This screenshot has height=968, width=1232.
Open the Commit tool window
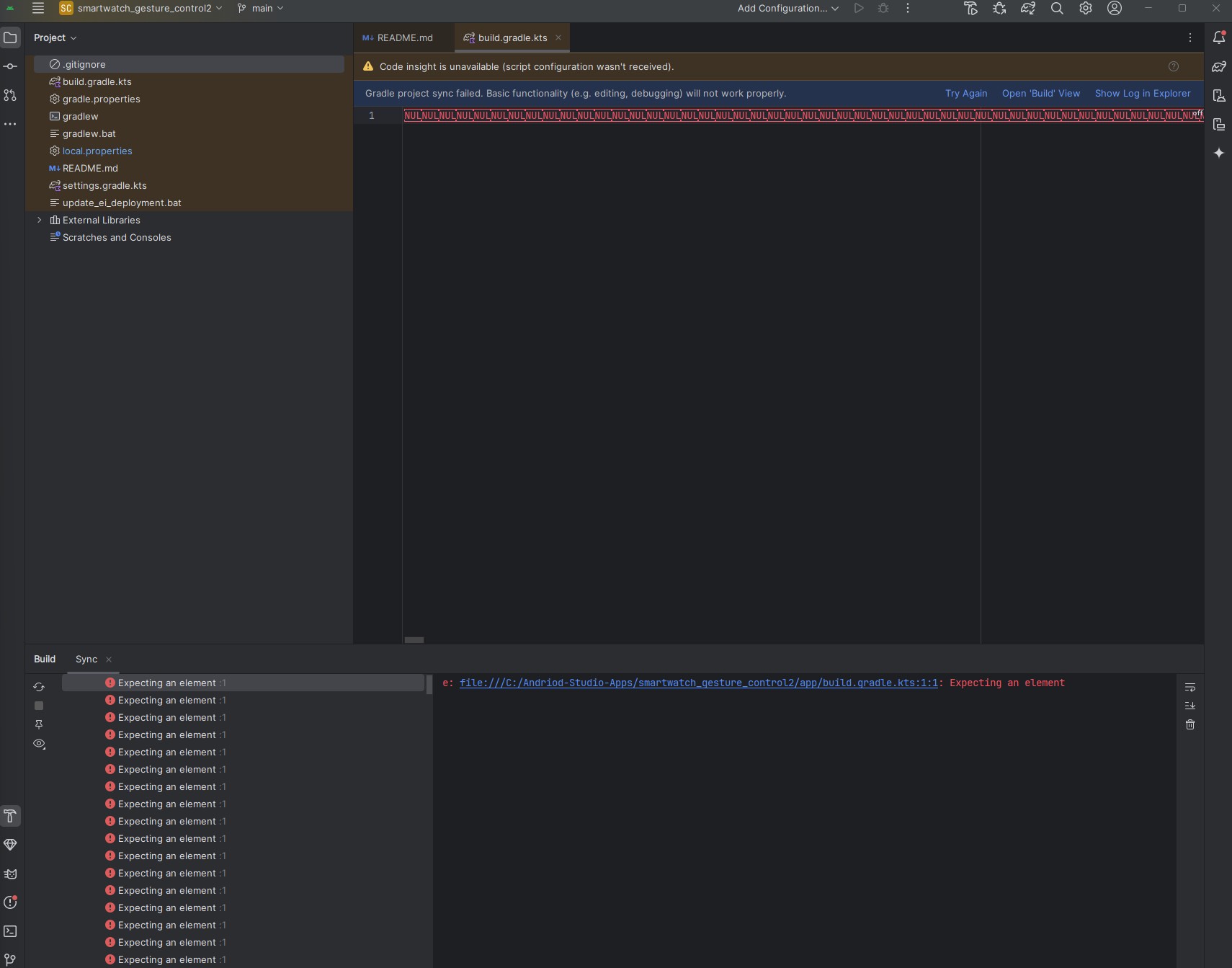10,66
